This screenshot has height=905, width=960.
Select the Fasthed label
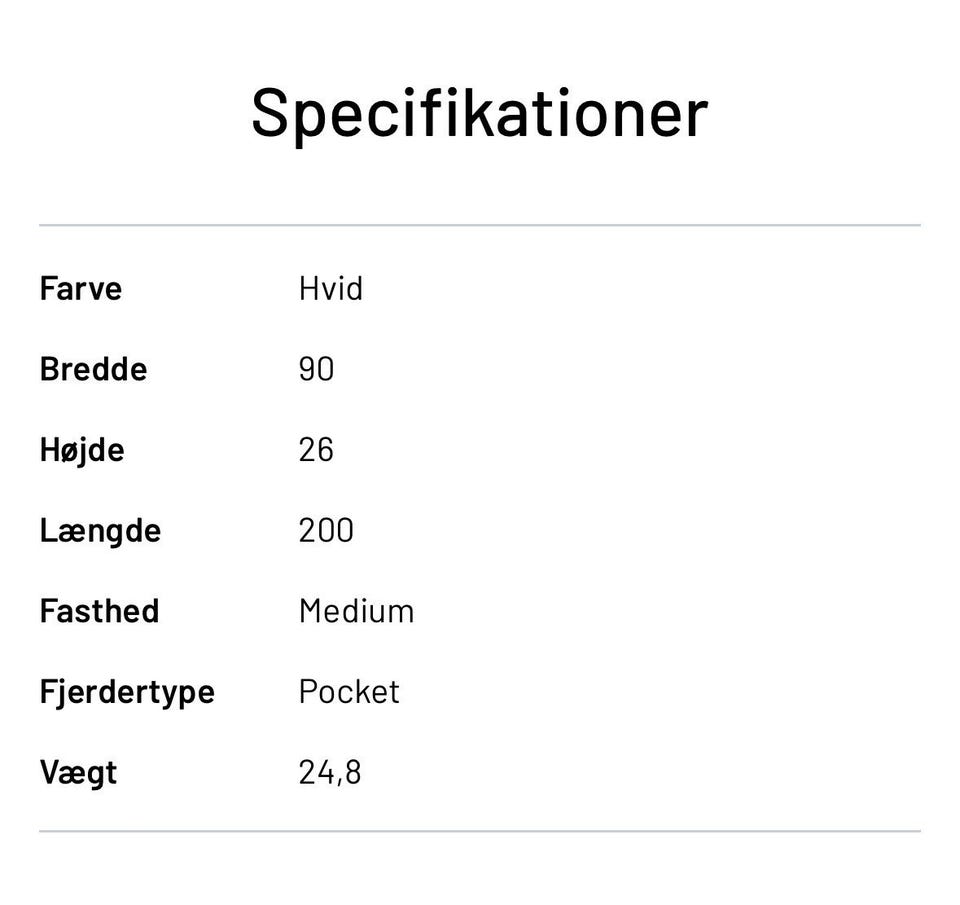(99, 611)
